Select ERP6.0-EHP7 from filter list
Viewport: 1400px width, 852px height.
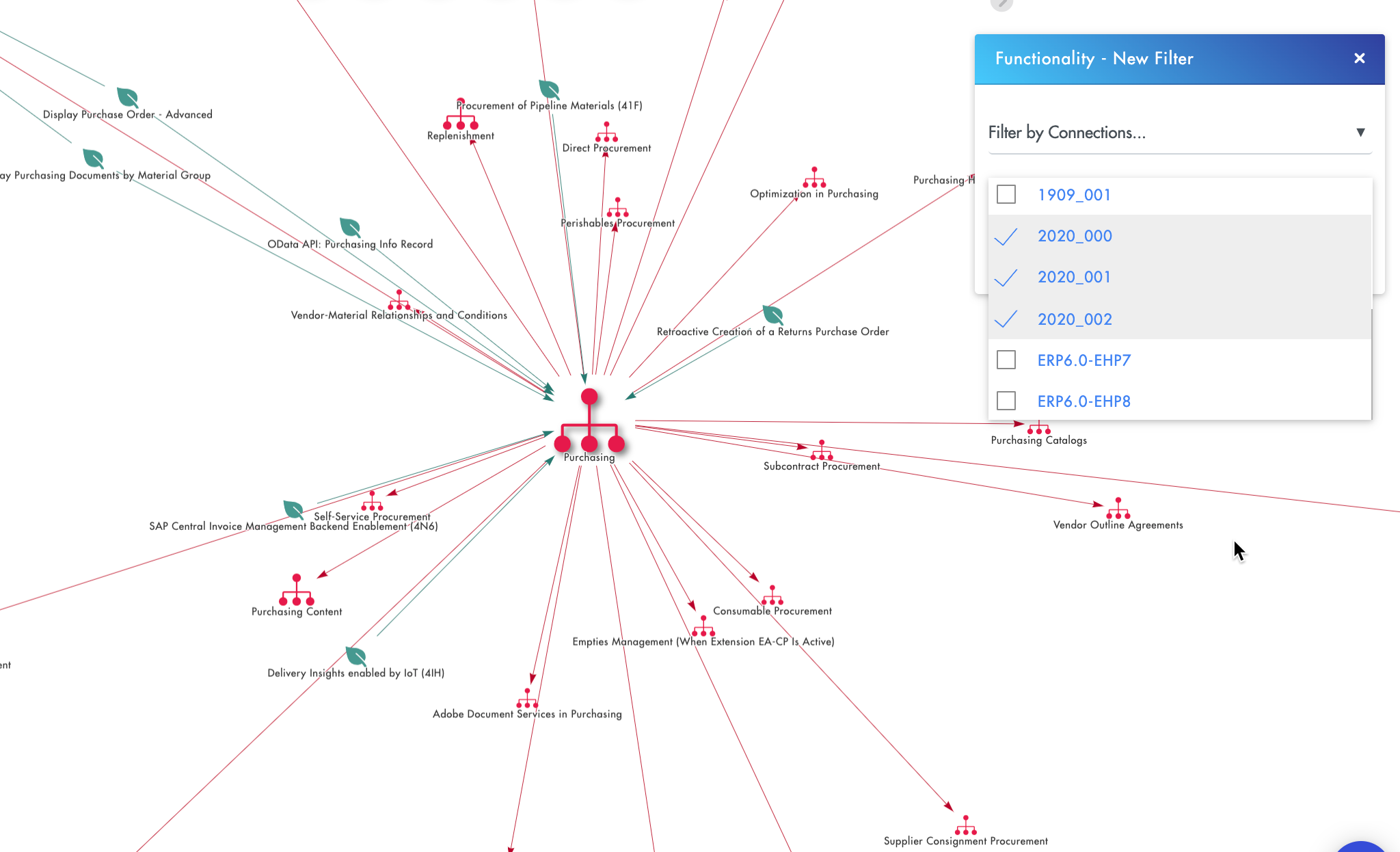click(1006, 359)
